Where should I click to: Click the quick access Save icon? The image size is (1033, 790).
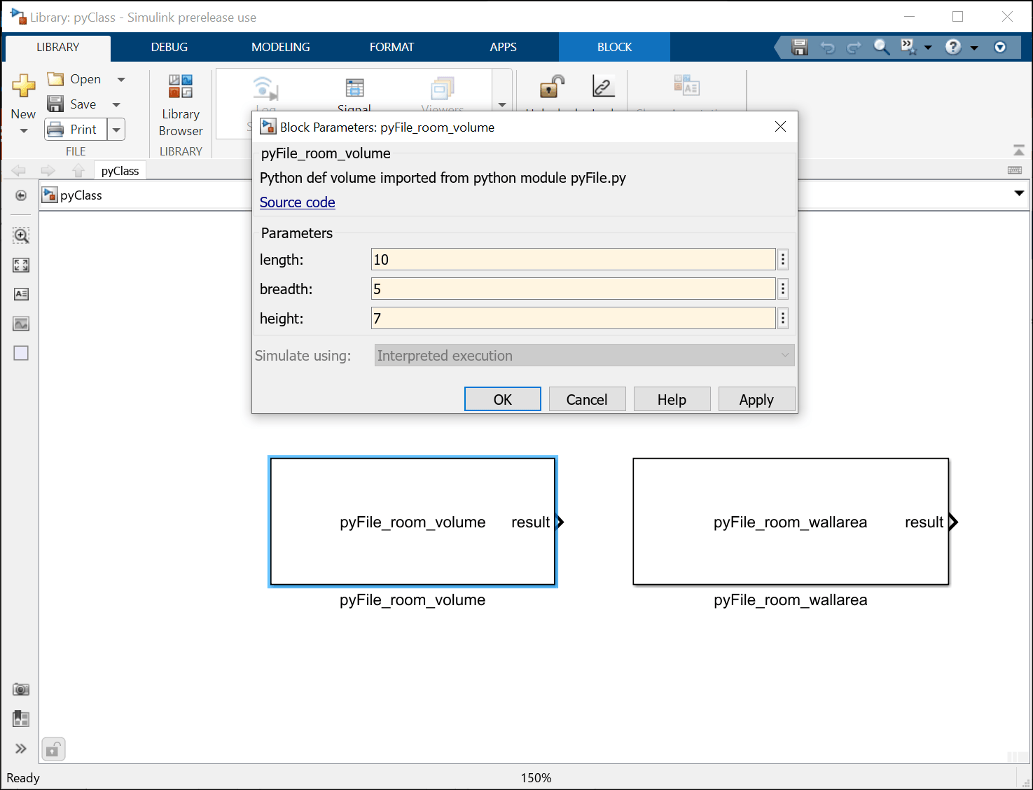[800, 47]
